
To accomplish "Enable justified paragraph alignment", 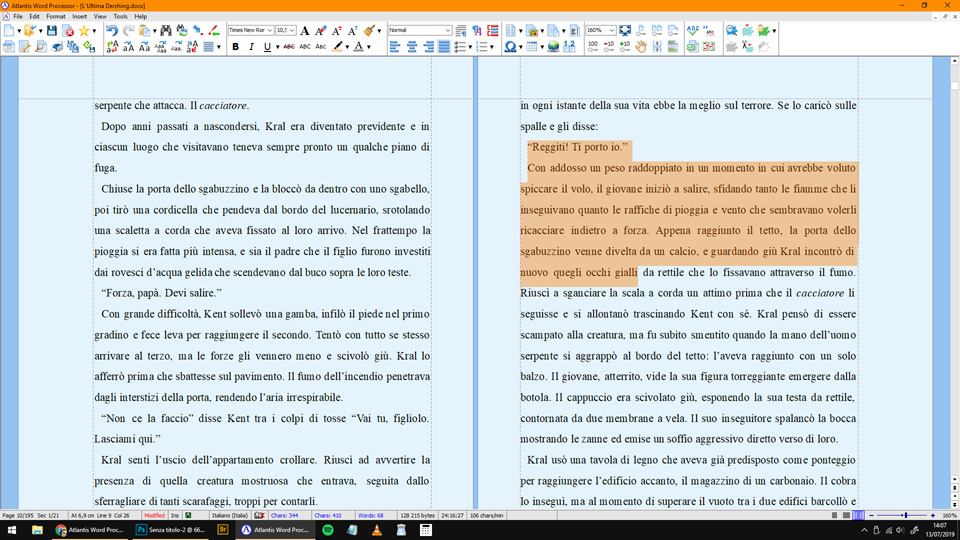I will [x=444, y=47].
